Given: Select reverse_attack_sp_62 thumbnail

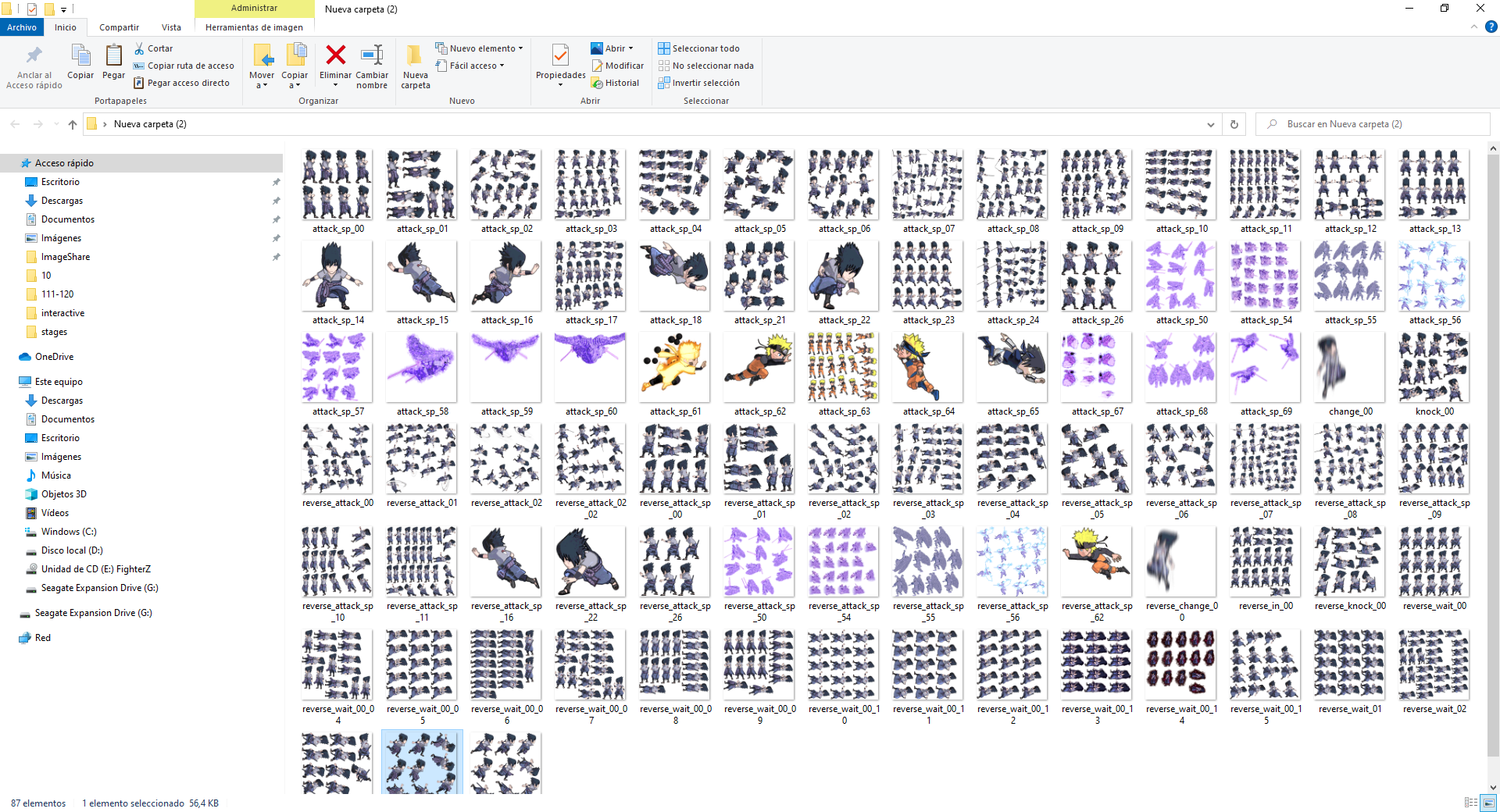Looking at the screenshot, I should [x=1097, y=561].
